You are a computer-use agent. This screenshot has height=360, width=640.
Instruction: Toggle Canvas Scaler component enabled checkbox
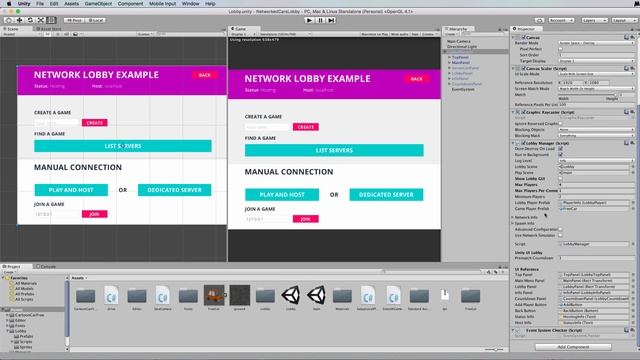[523, 69]
